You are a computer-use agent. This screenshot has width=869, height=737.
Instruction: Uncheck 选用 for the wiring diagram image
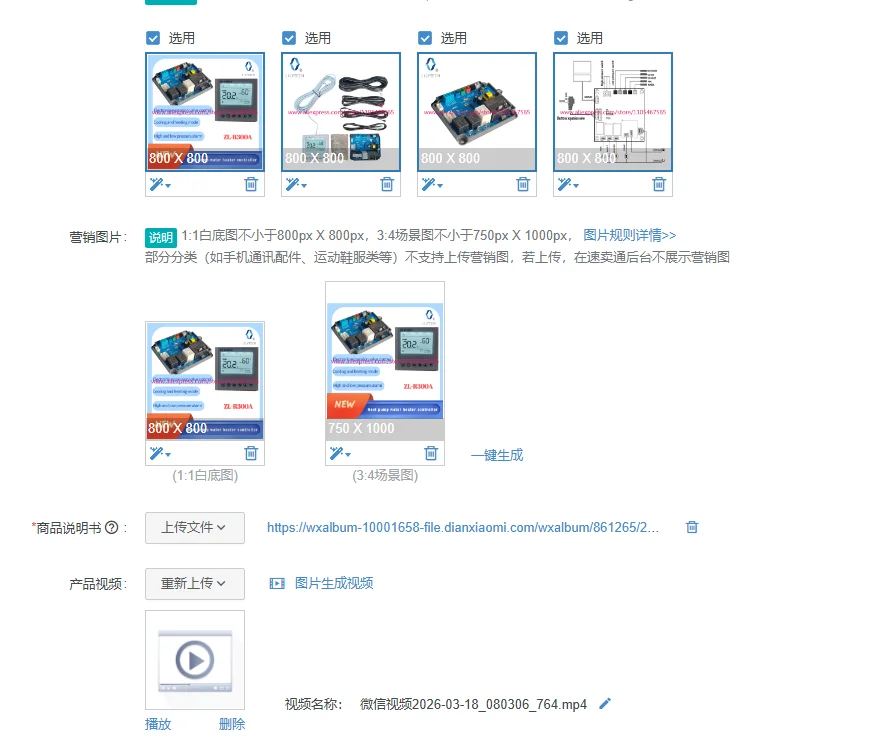click(561, 38)
